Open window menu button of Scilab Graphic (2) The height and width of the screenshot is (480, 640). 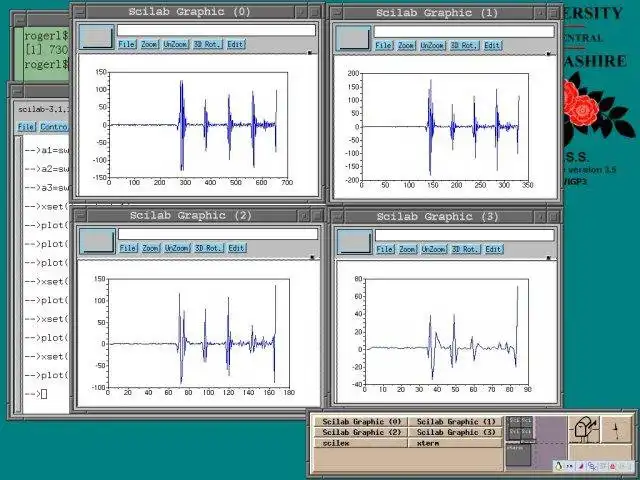click(x=80, y=216)
